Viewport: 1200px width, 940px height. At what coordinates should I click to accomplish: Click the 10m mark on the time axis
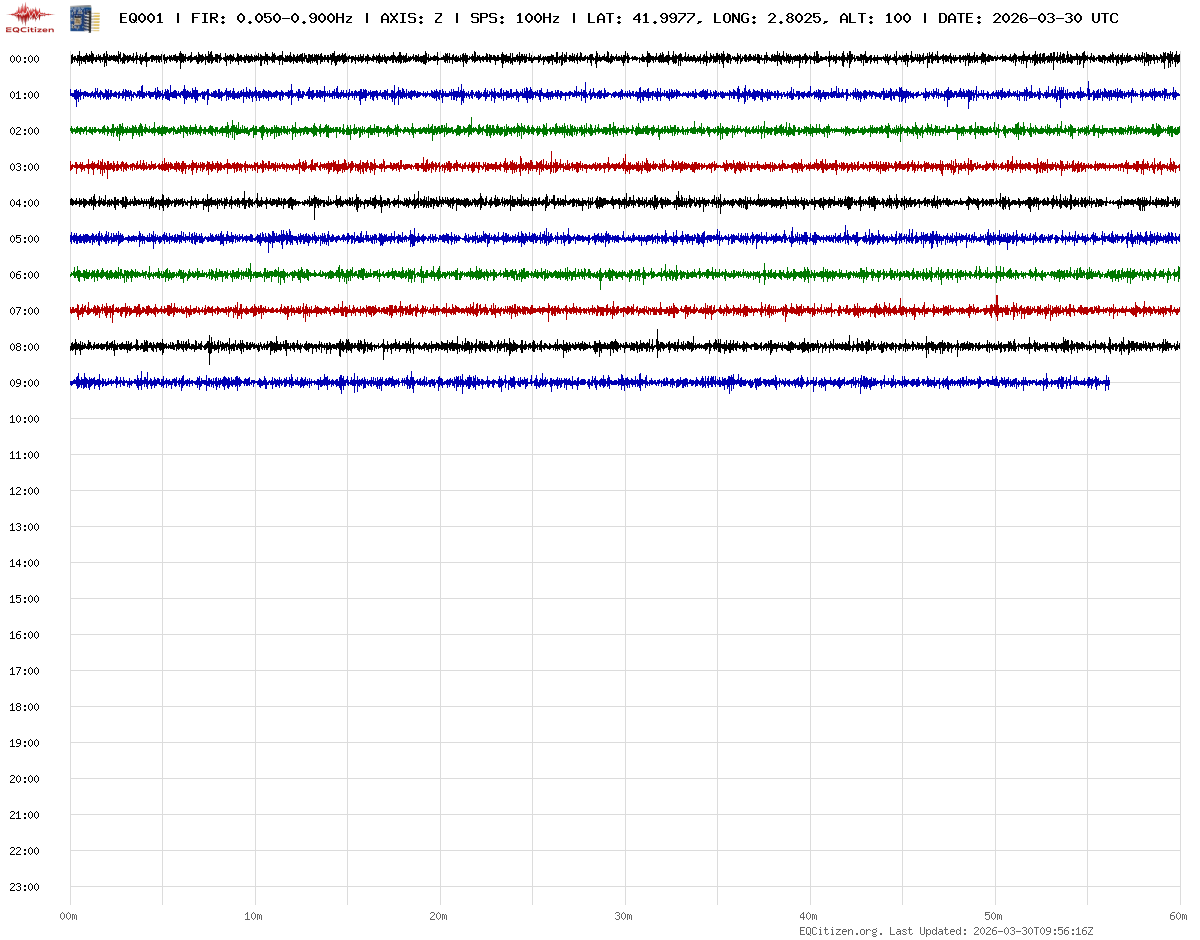[x=254, y=916]
